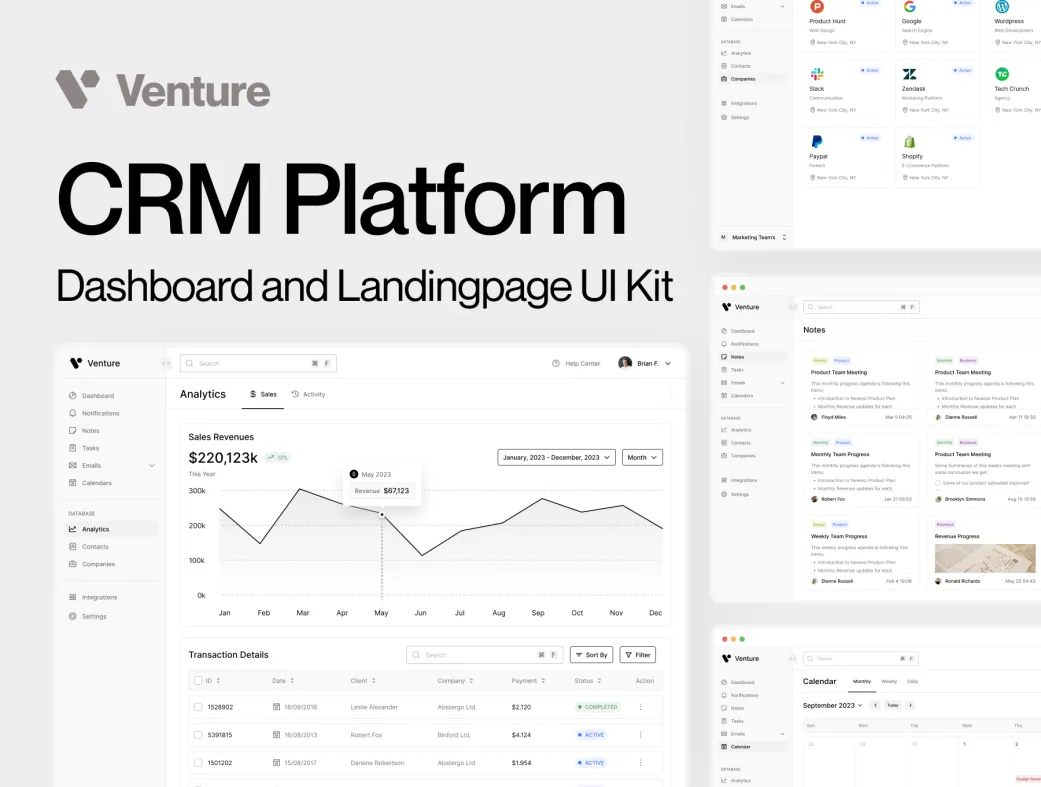This screenshot has height=787, width=1041.
Task: Switch to the Activity tab
Action: [x=308, y=394]
